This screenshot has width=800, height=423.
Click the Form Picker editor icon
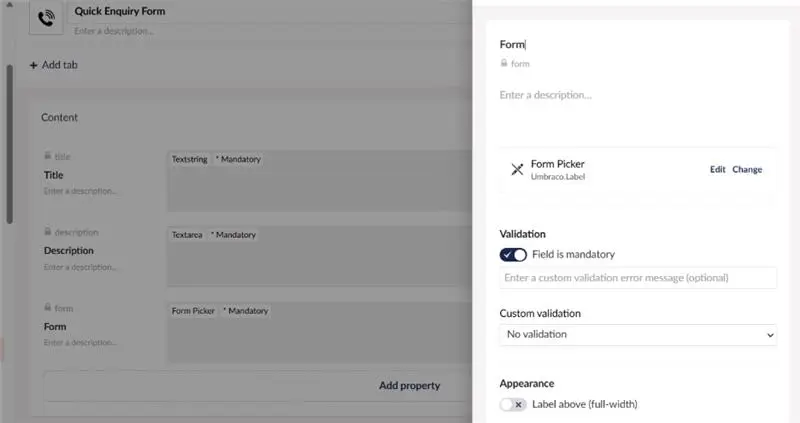coord(517,169)
